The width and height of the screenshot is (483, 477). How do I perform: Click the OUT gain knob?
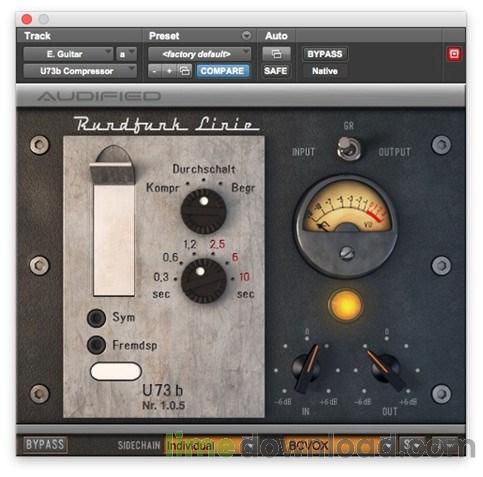tap(386, 369)
